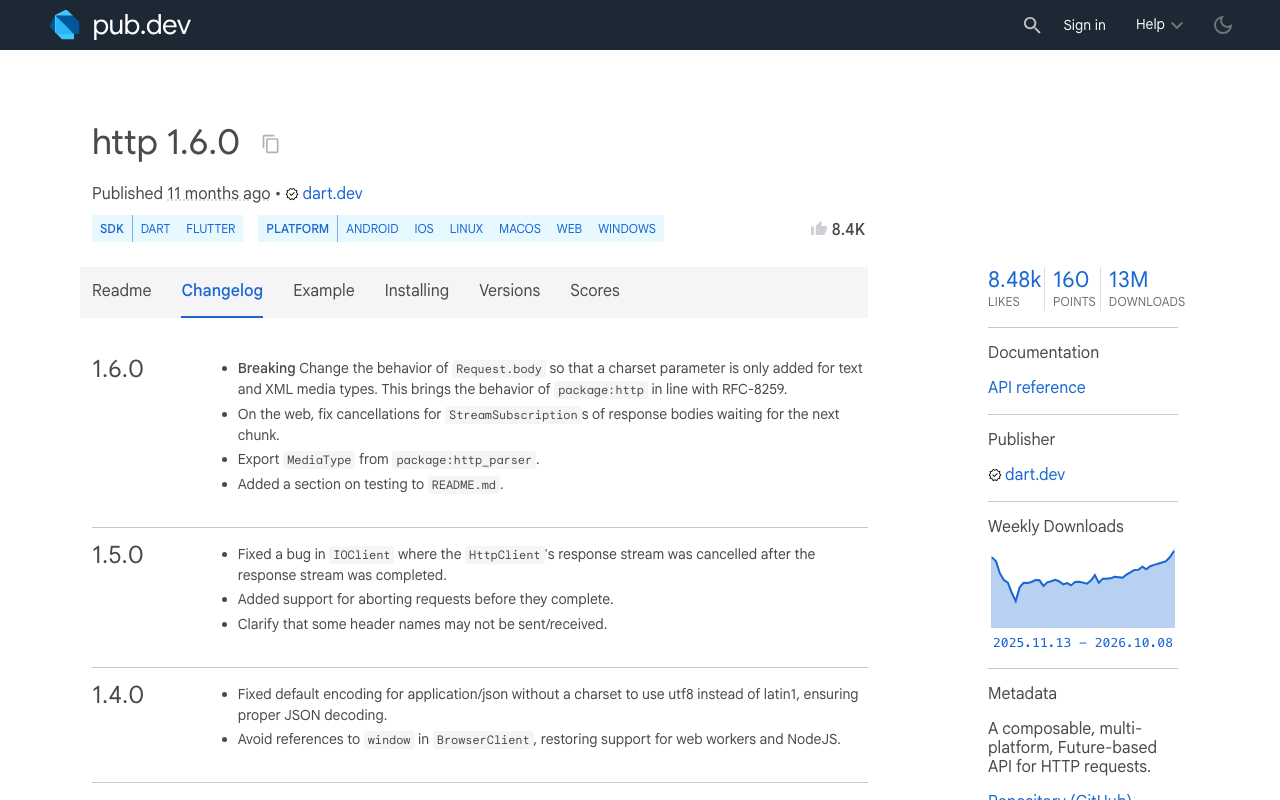The height and width of the screenshot is (800, 1280).
Task: Select the DART SDK tag
Action: (x=155, y=229)
